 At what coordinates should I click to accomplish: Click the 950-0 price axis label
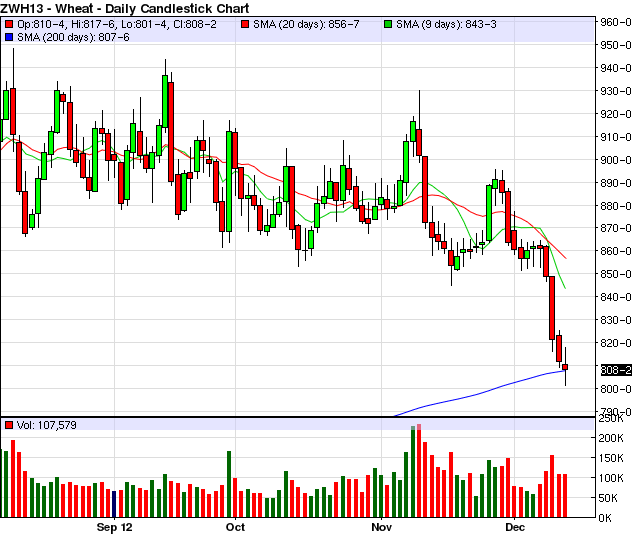pyautogui.click(x=616, y=45)
